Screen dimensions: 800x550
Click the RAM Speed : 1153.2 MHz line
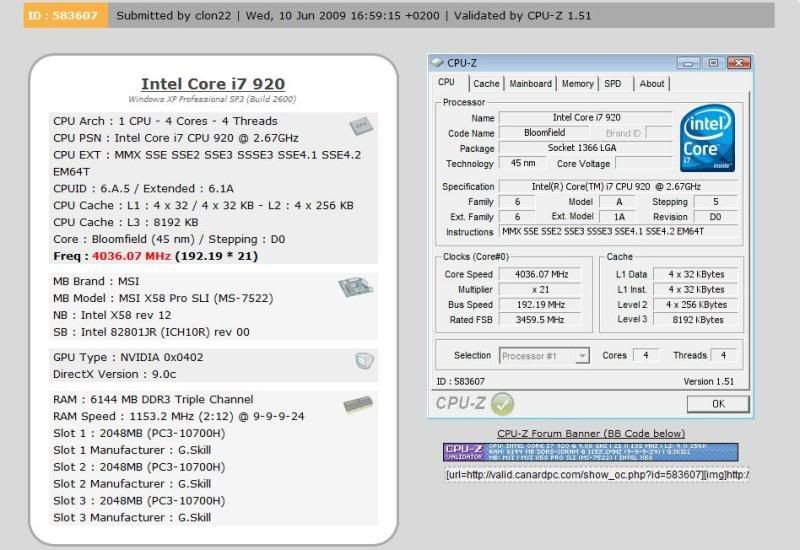(x=179, y=416)
